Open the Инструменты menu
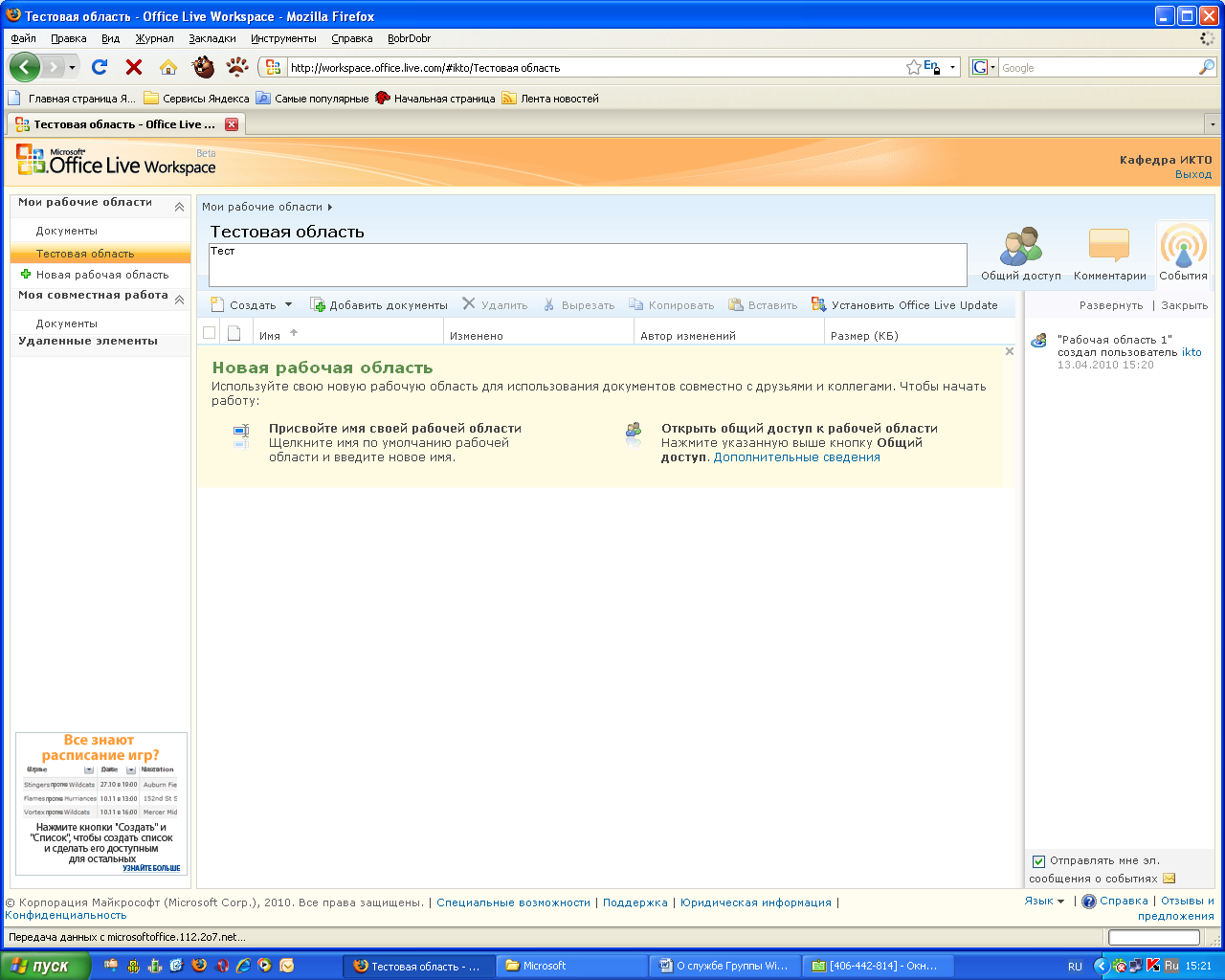The width and height of the screenshot is (1225, 980). (x=283, y=38)
